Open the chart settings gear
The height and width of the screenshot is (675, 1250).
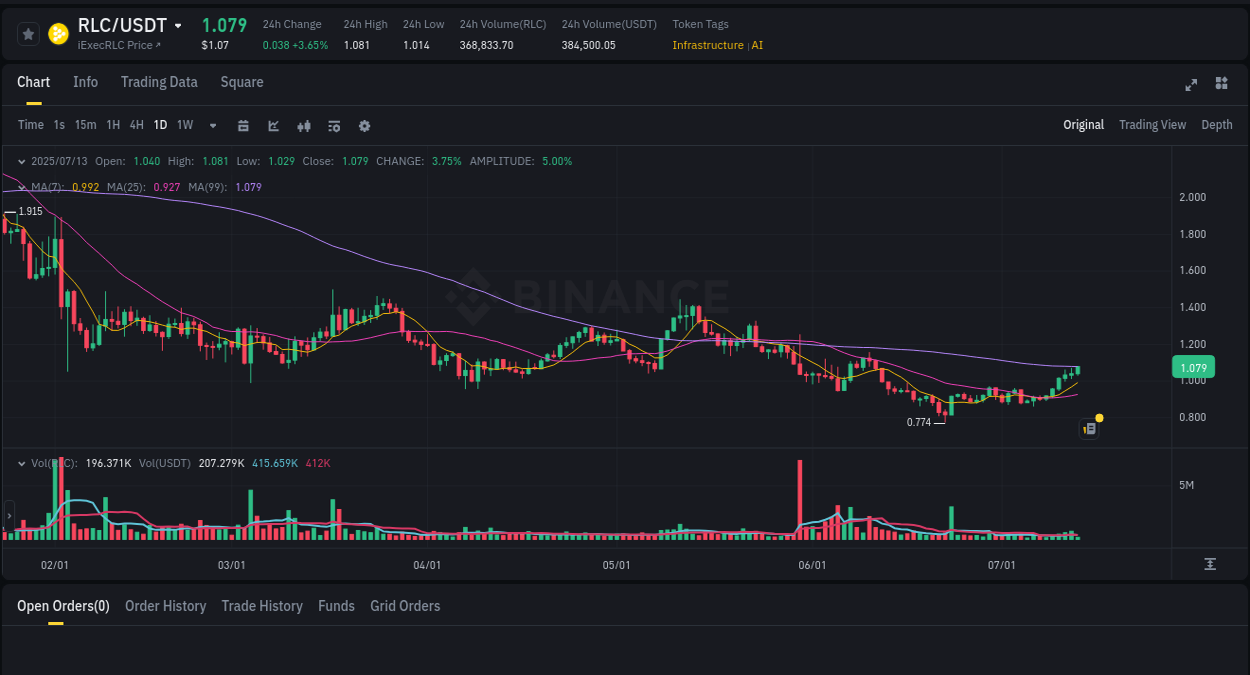click(x=364, y=125)
